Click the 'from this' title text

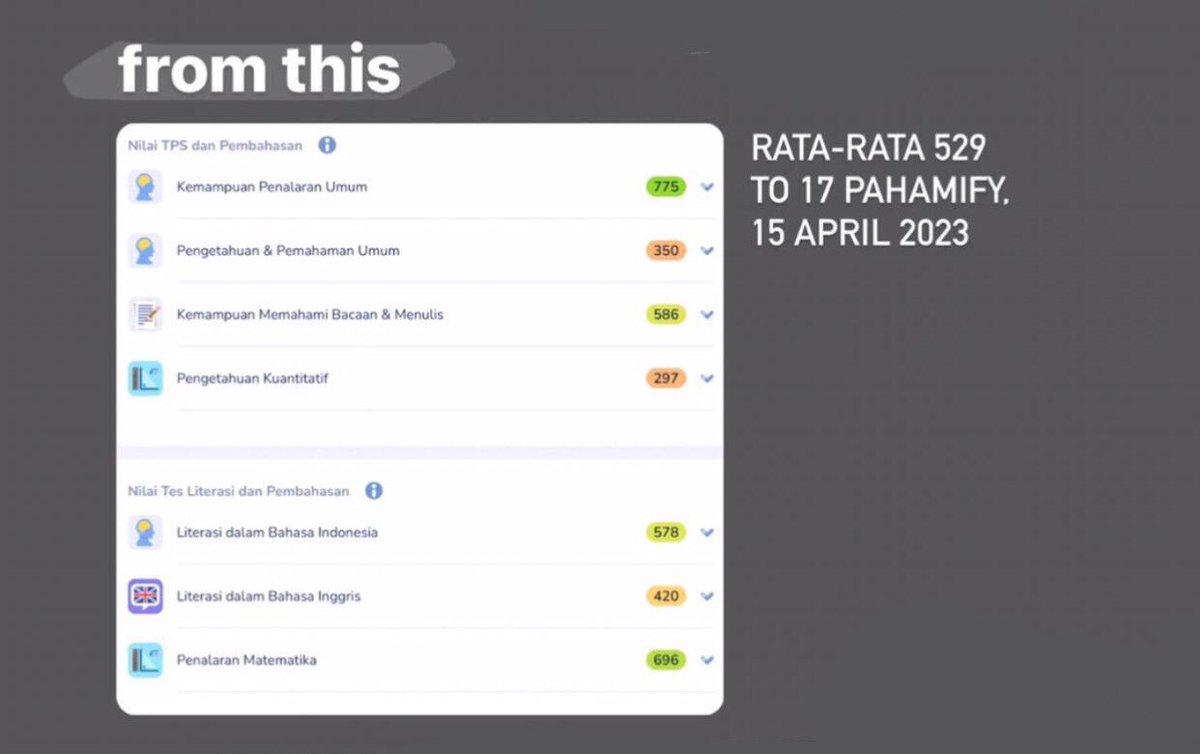[259, 70]
